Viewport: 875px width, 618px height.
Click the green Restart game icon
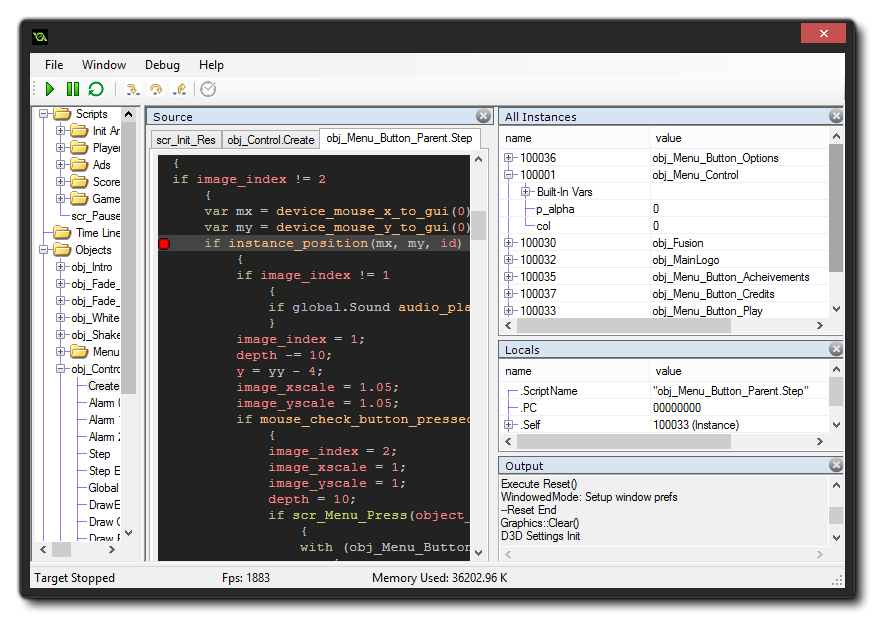point(96,90)
